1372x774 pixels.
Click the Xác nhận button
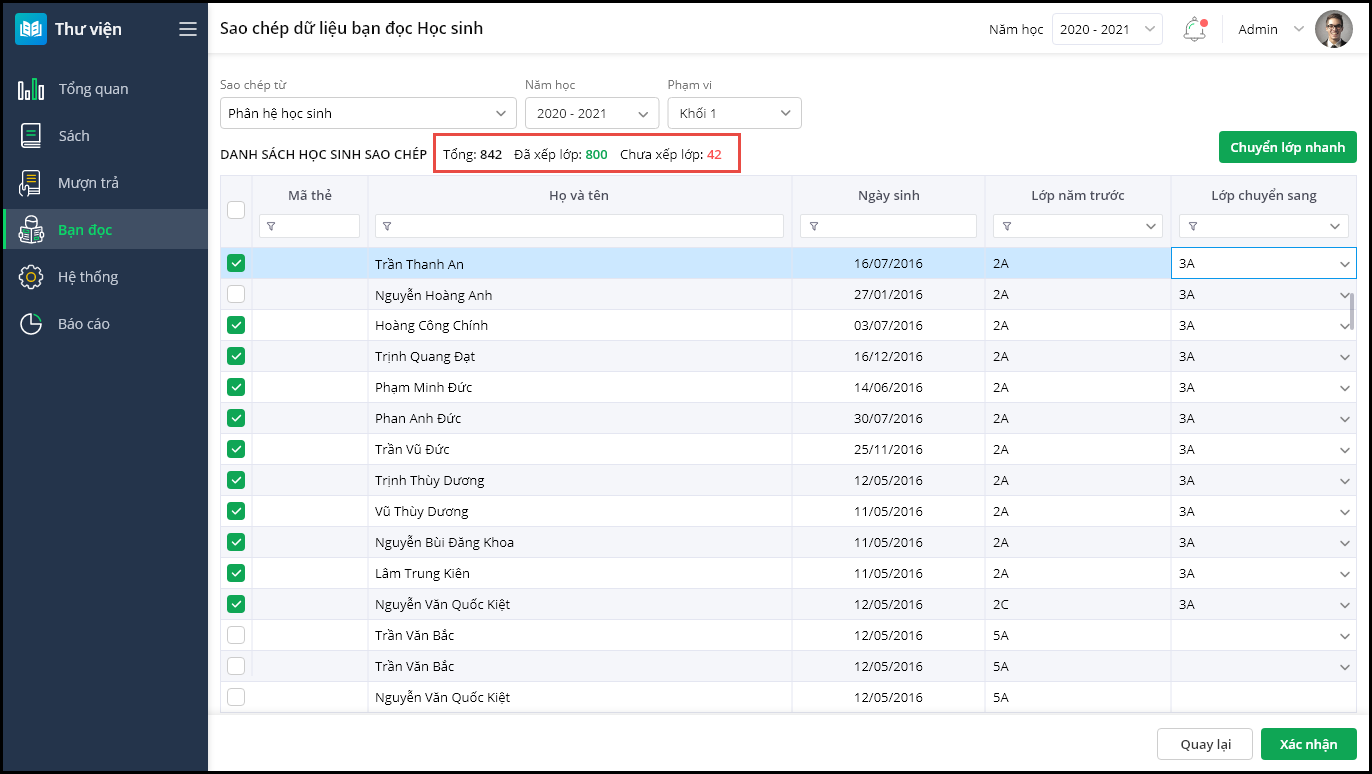click(1308, 744)
